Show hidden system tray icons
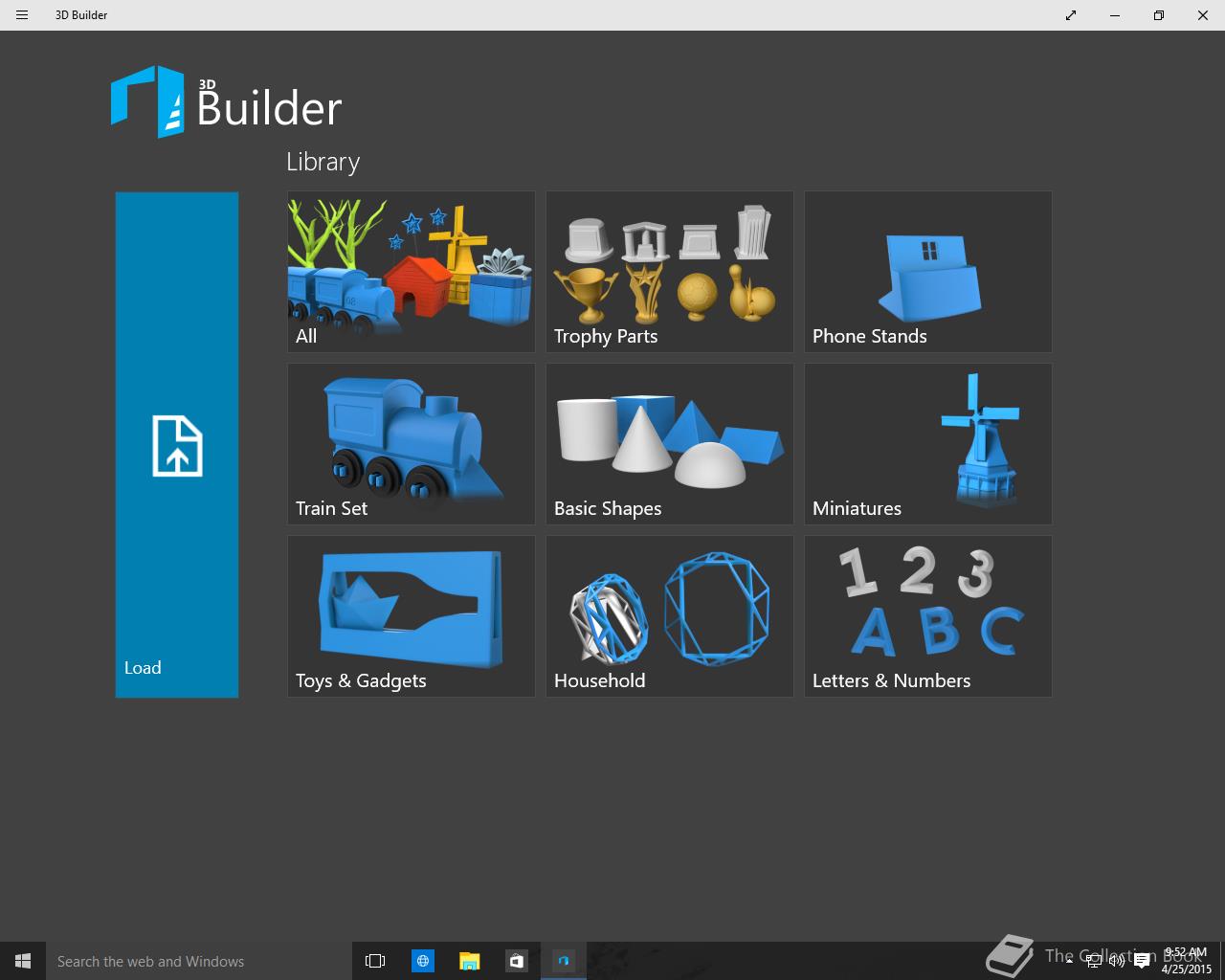This screenshot has height=980, width=1225. click(x=1069, y=961)
